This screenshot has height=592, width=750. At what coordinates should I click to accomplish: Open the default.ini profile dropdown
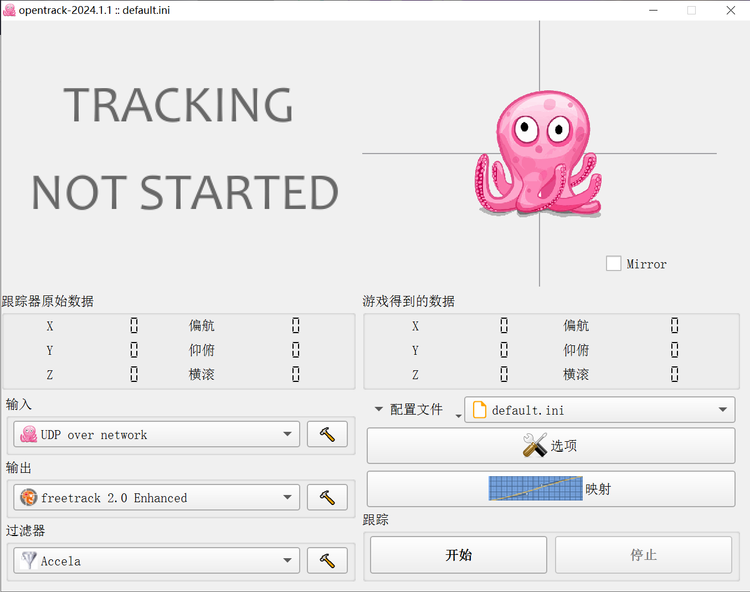[600, 410]
